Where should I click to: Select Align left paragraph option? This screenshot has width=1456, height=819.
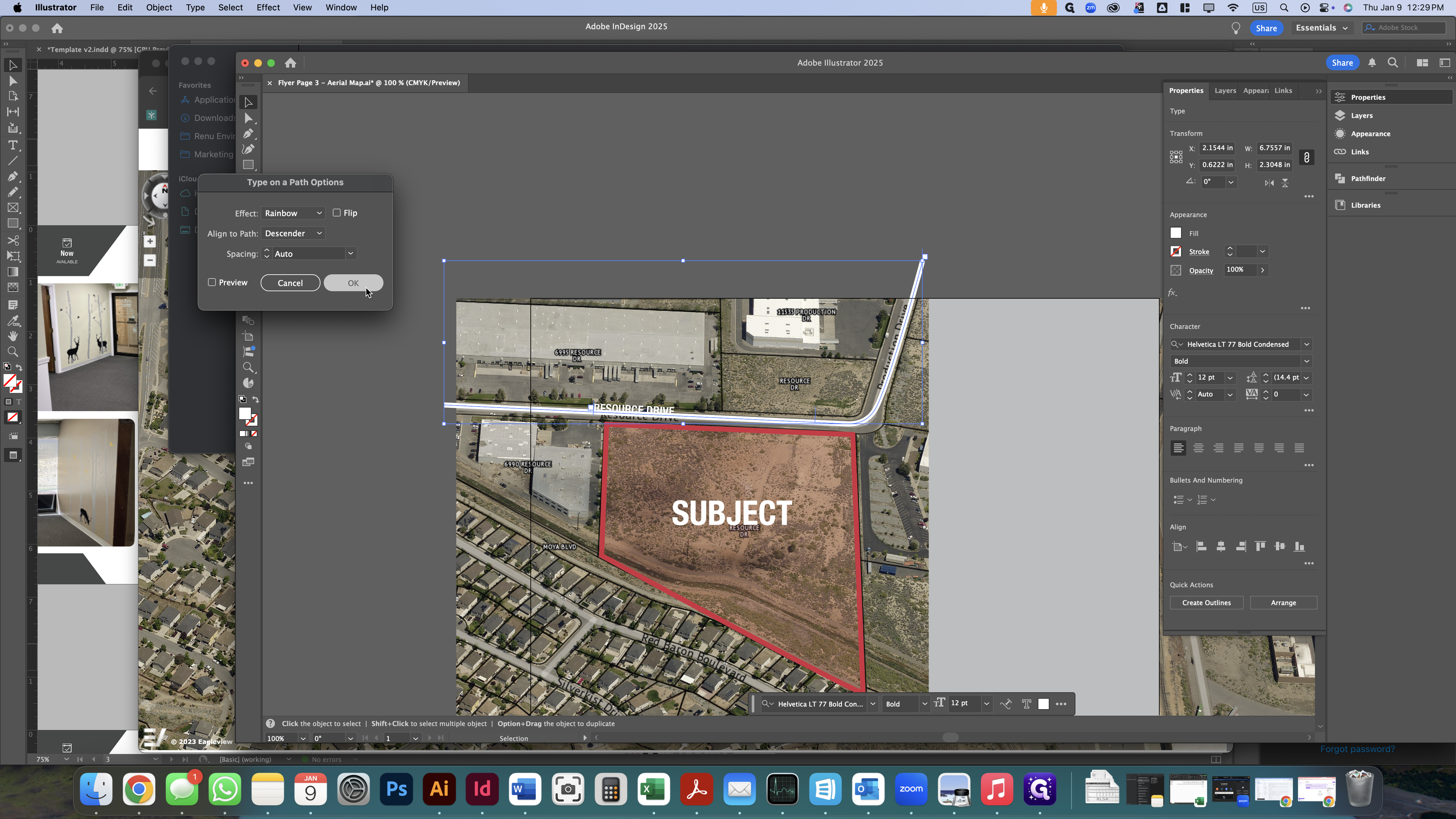point(1178,448)
